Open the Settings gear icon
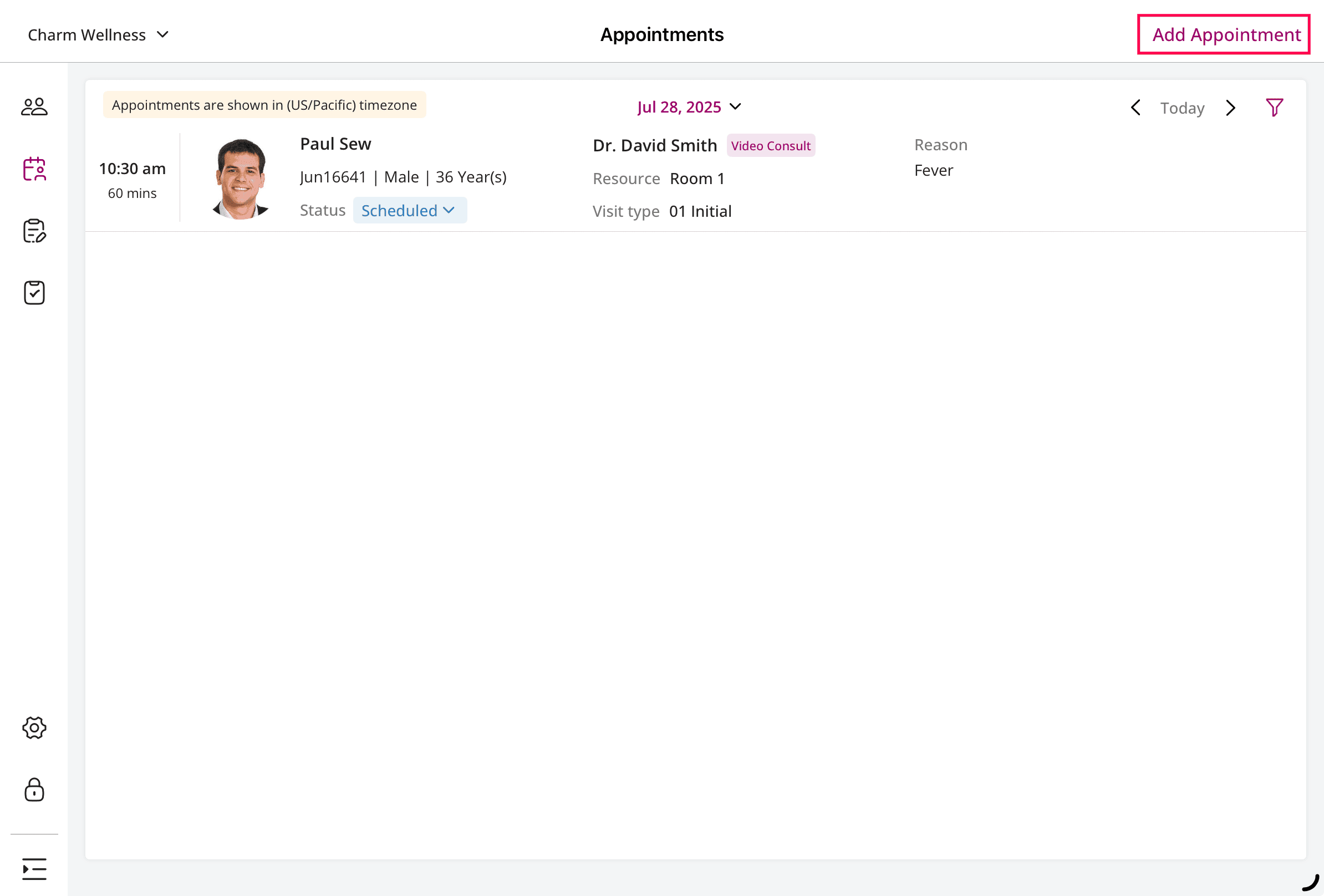 pos(34,727)
